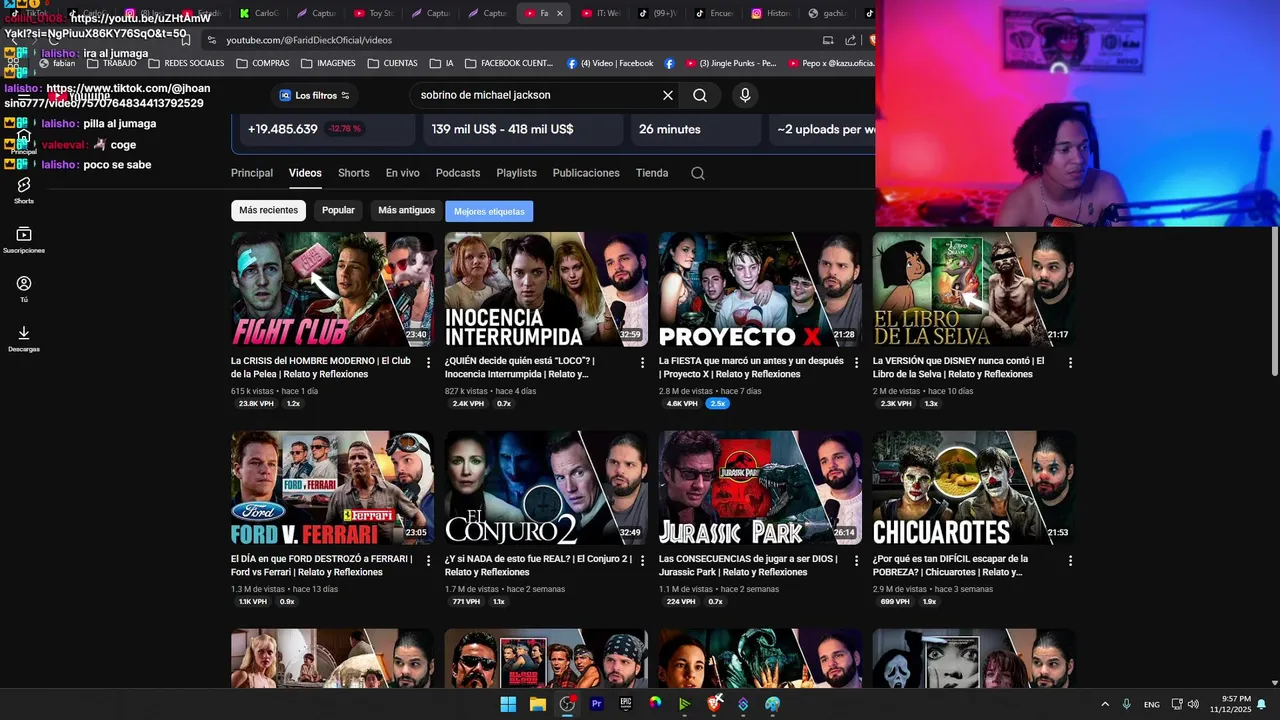
Task: Open Suscripciones in the sidebar
Action: [x=24, y=239]
